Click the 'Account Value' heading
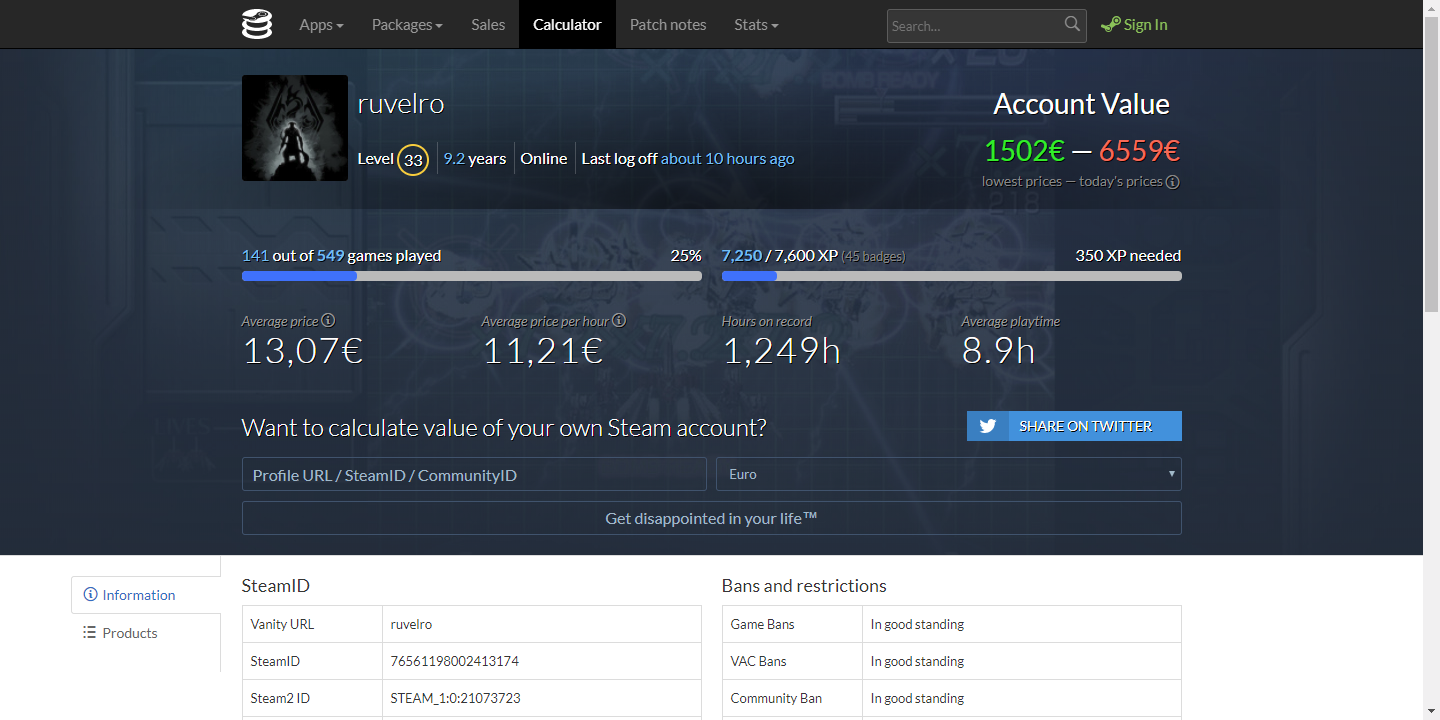 point(1082,104)
